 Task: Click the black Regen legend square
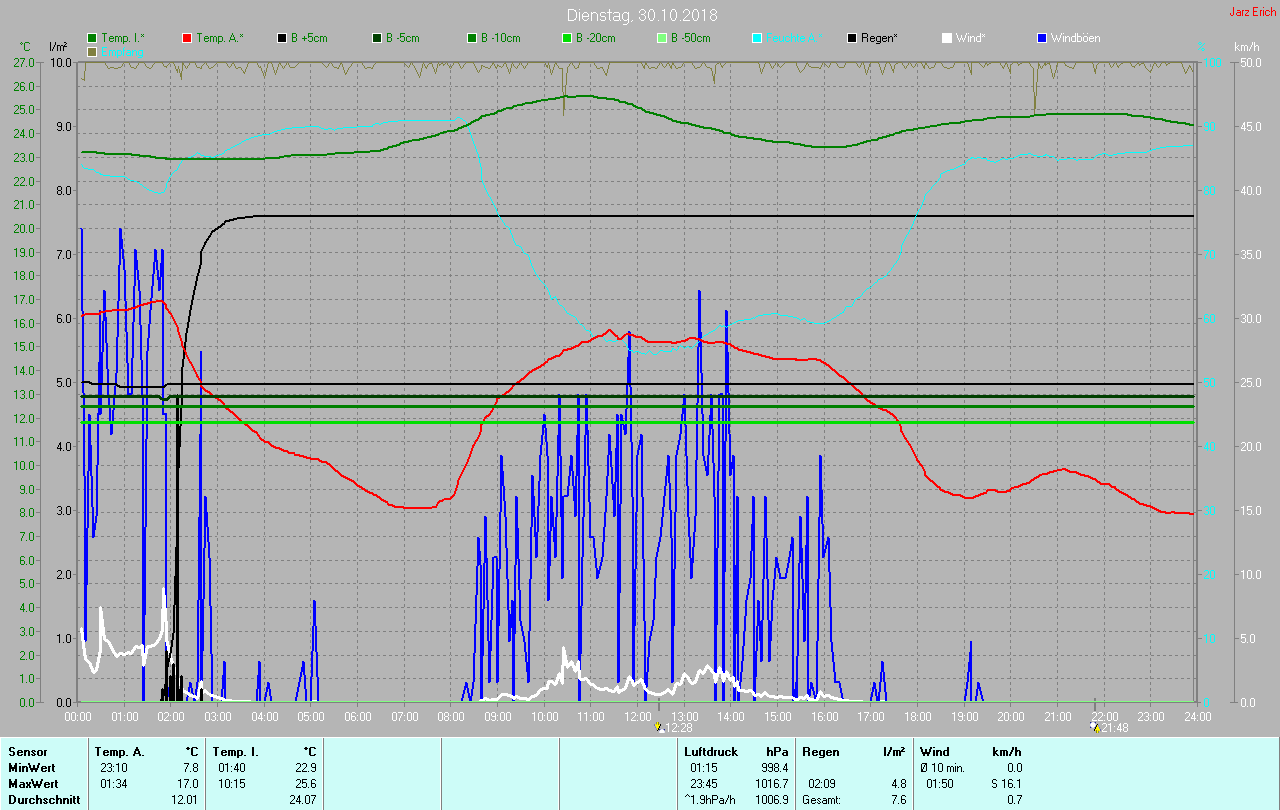click(x=852, y=38)
